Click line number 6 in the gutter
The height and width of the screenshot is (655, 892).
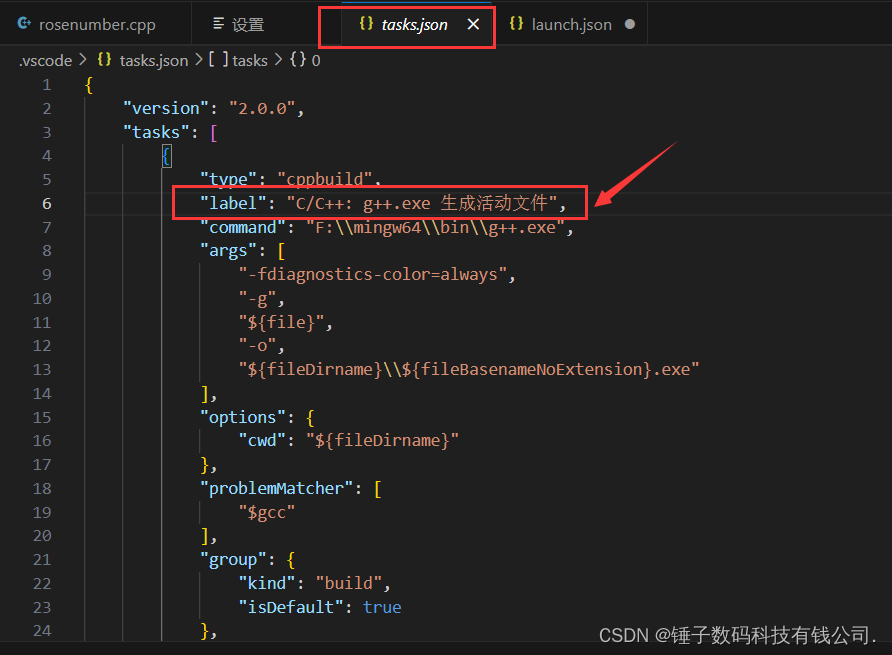point(46,203)
